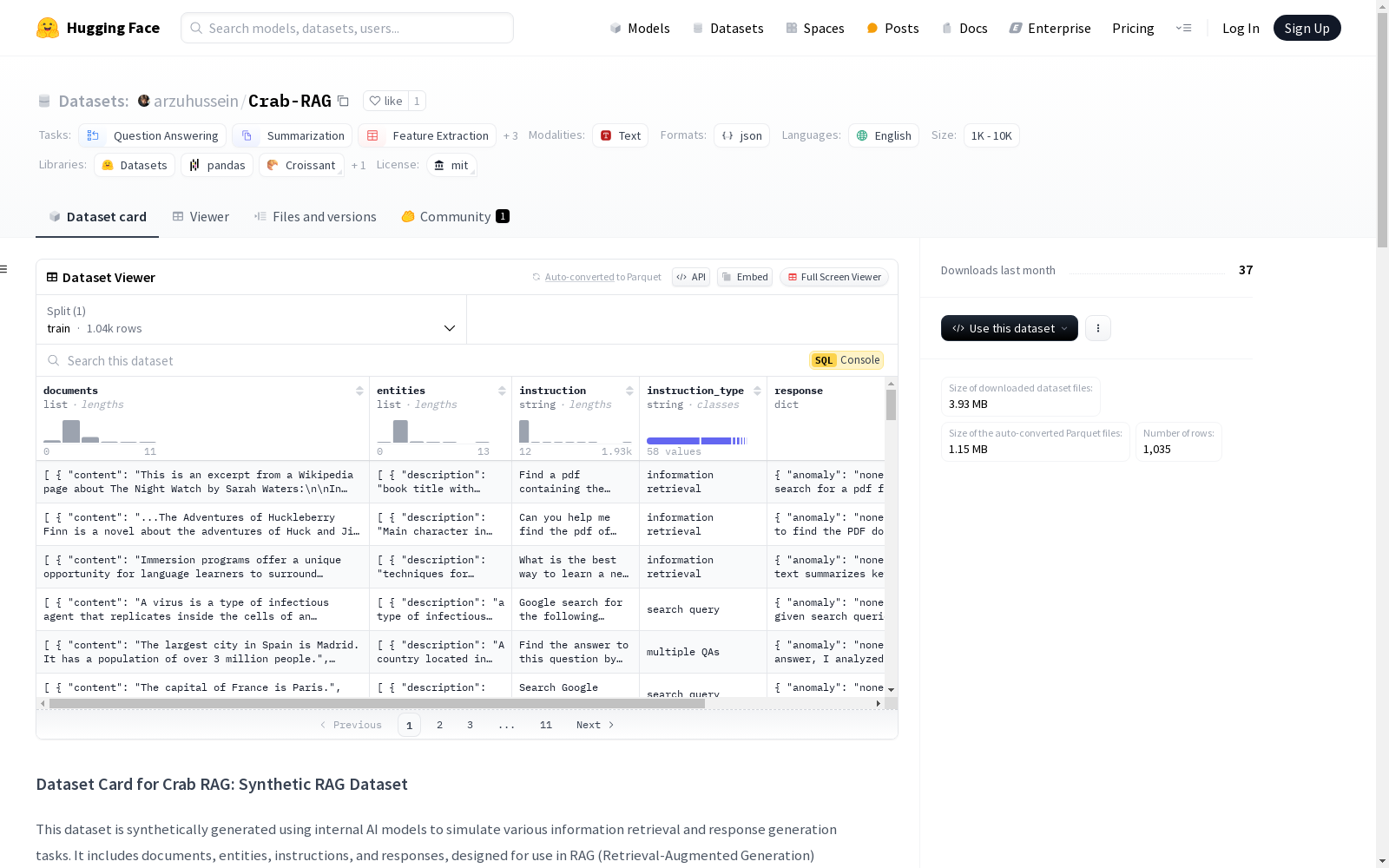This screenshot has width=1389, height=868.
Task: Open the SQL Console
Action: [846, 360]
